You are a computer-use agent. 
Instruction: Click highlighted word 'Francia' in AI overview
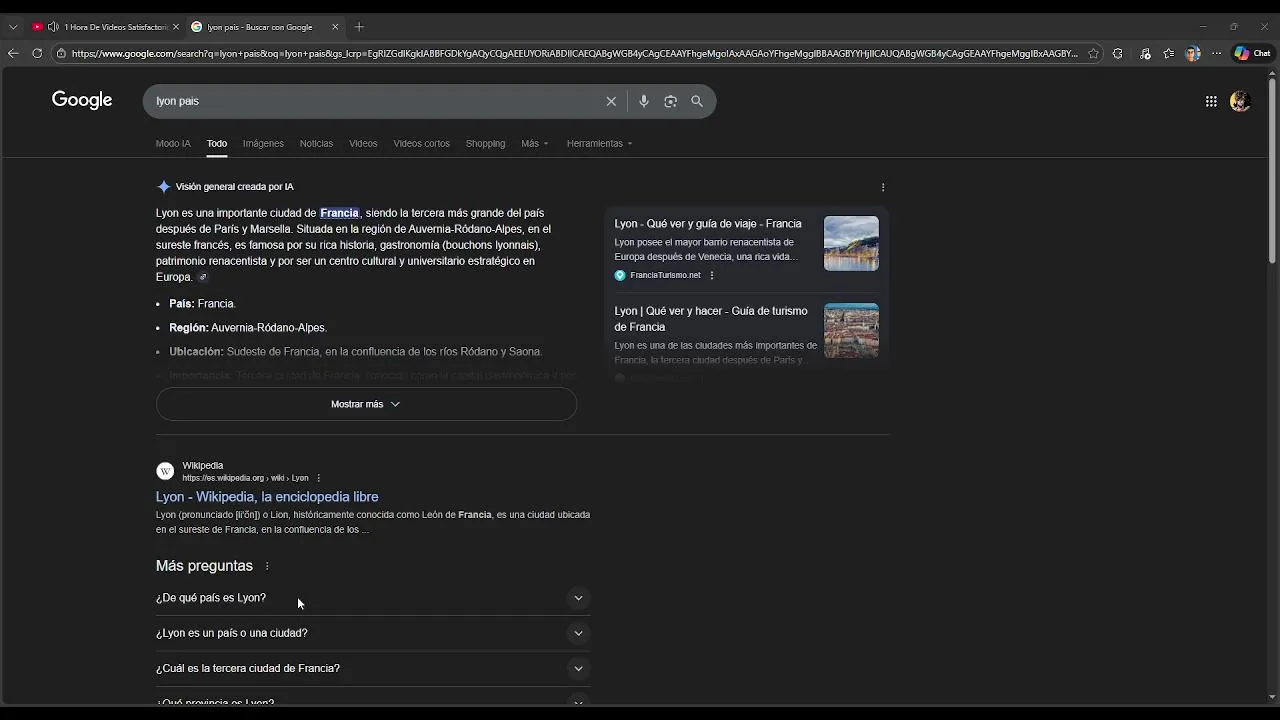339,213
